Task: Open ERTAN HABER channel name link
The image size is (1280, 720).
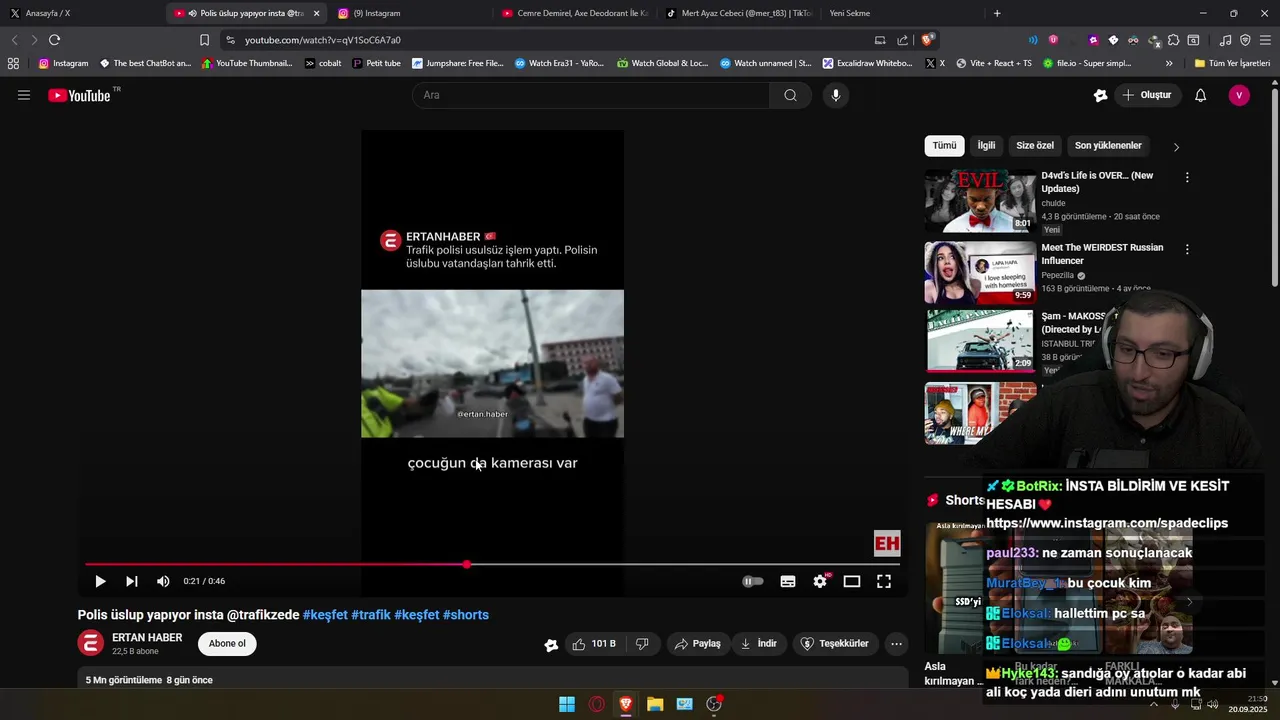Action: click(147, 638)
